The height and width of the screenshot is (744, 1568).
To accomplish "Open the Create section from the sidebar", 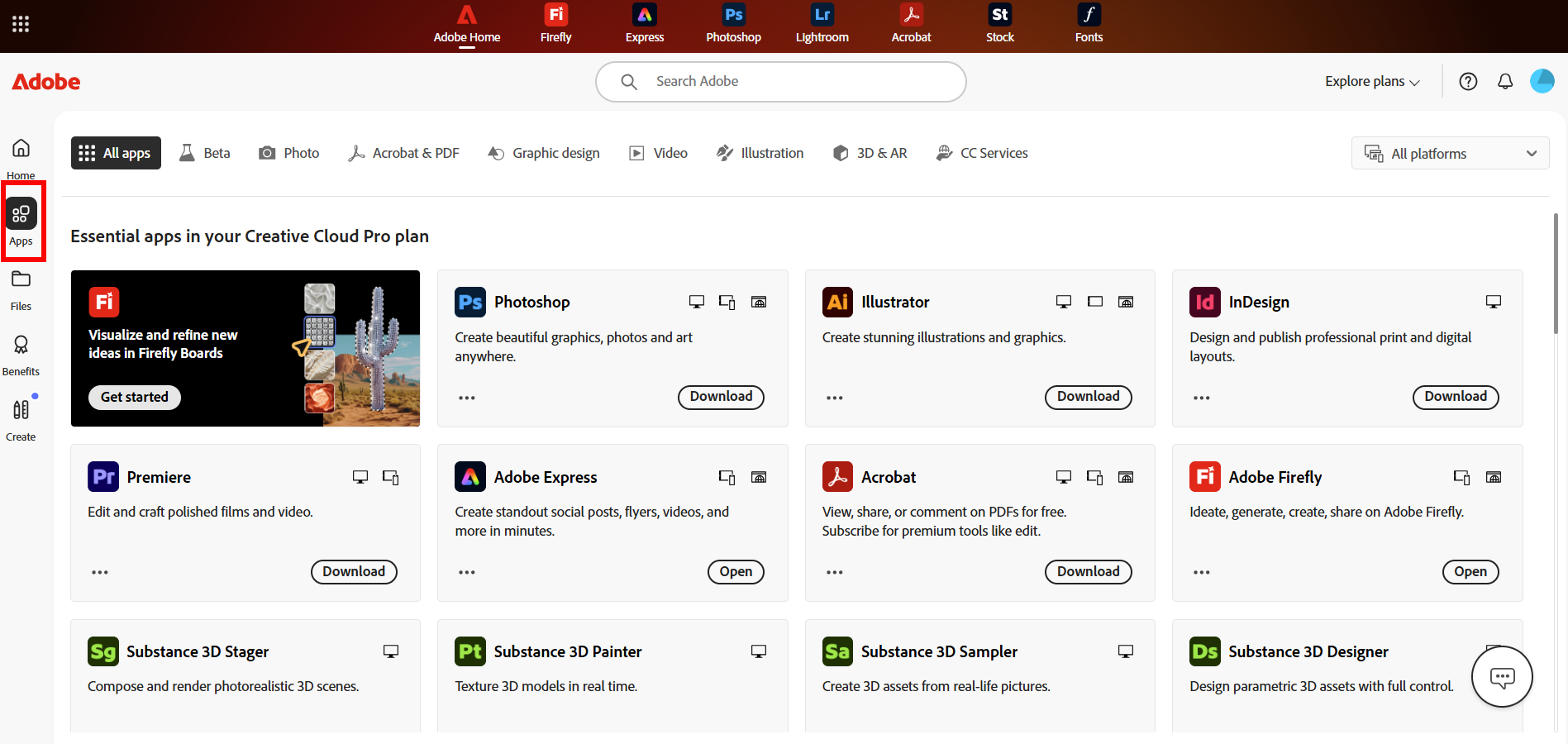I will pos(21,416).
